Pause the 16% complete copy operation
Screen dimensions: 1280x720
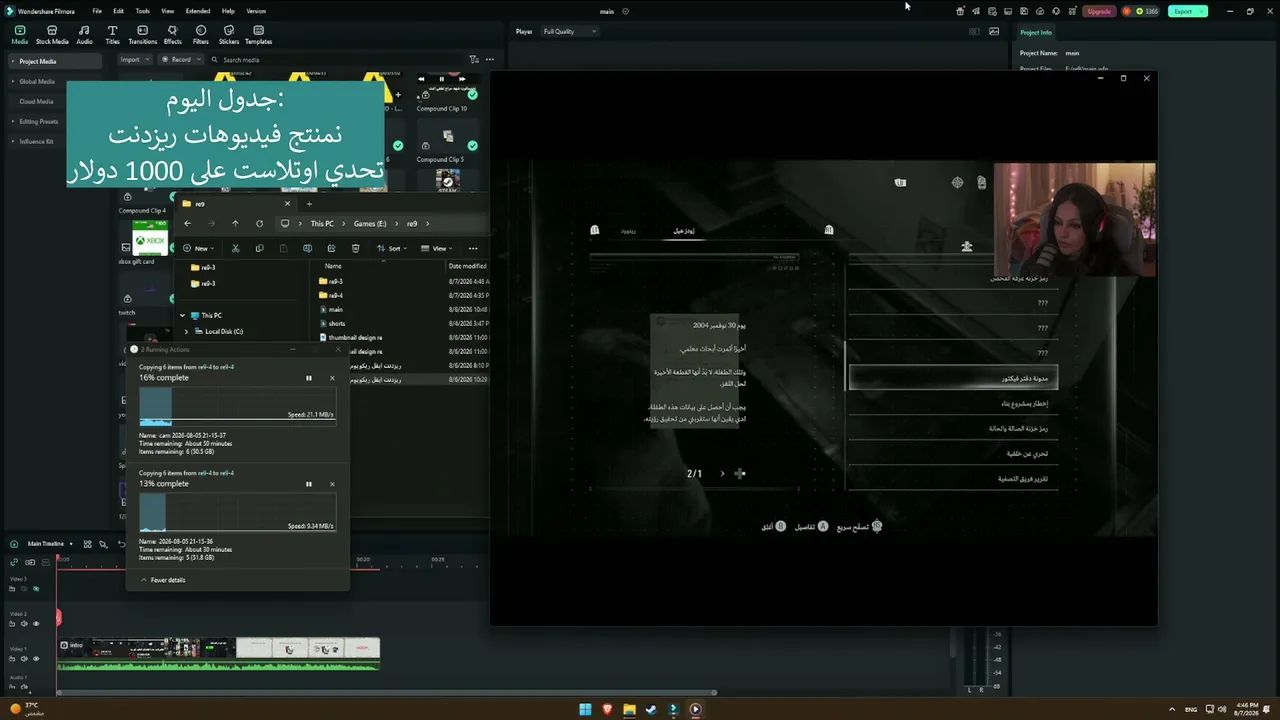pos(308,378)
